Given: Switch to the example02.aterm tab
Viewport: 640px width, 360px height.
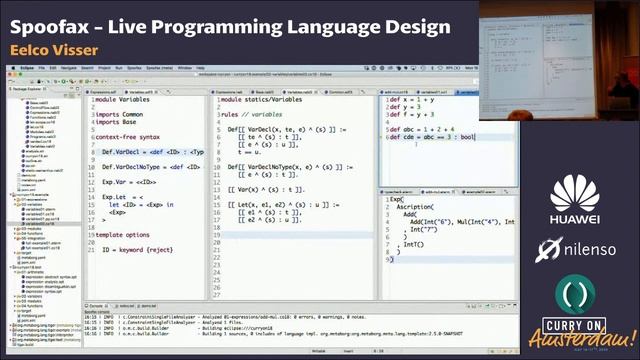Looking at the screenshot, I should pos(480,192).
